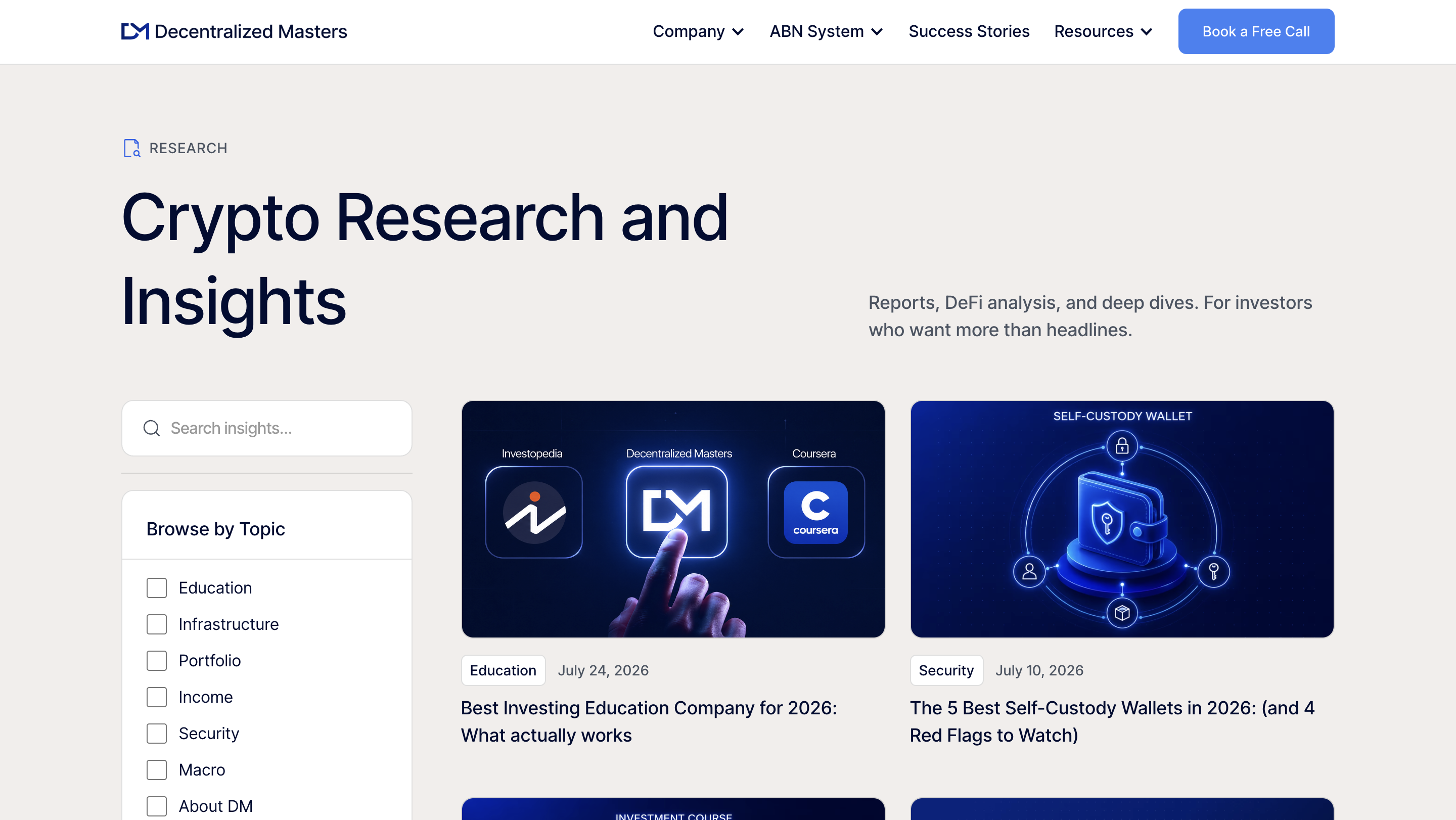Image resolution: width=1456 pixels, height=820 pixels.
Task: Click the RESEARCH label text
Action: click(x=188, y=148)
